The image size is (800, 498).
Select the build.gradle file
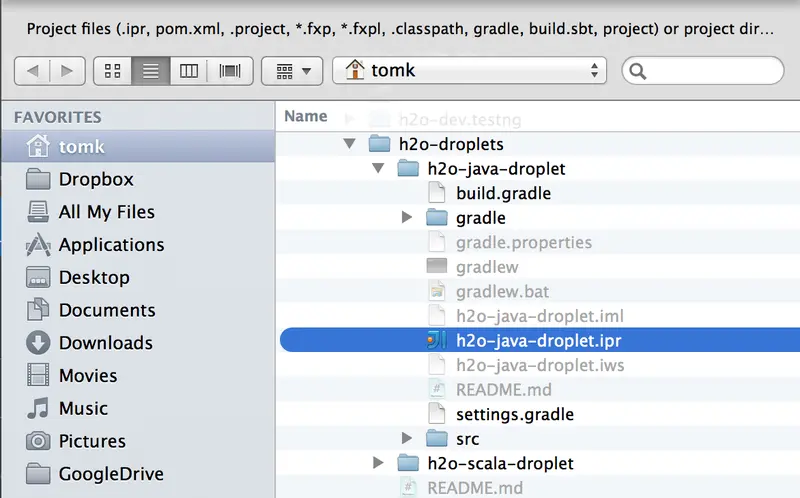[x=503, y=193]
